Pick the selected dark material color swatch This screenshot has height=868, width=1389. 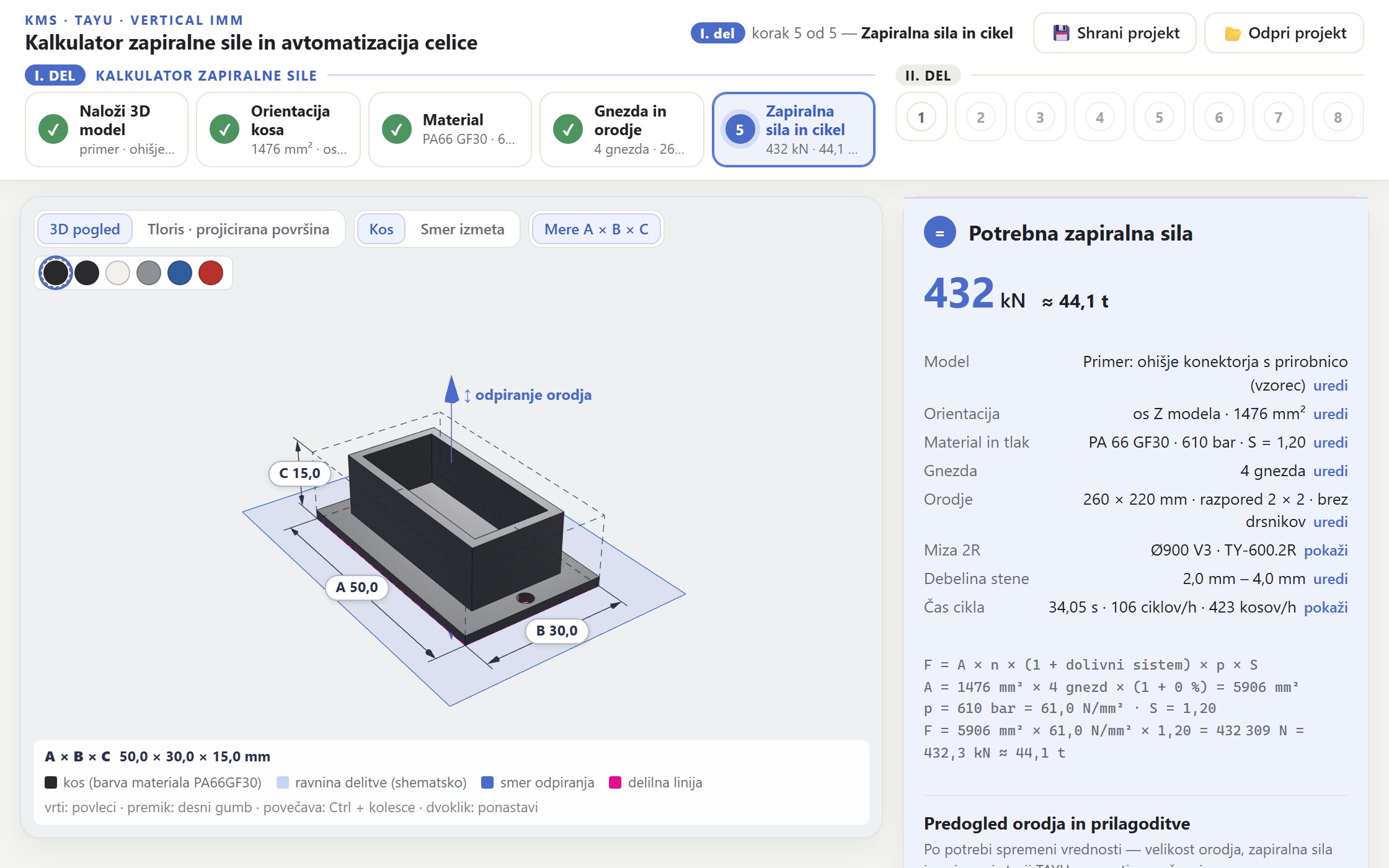(x=56, y=273)
